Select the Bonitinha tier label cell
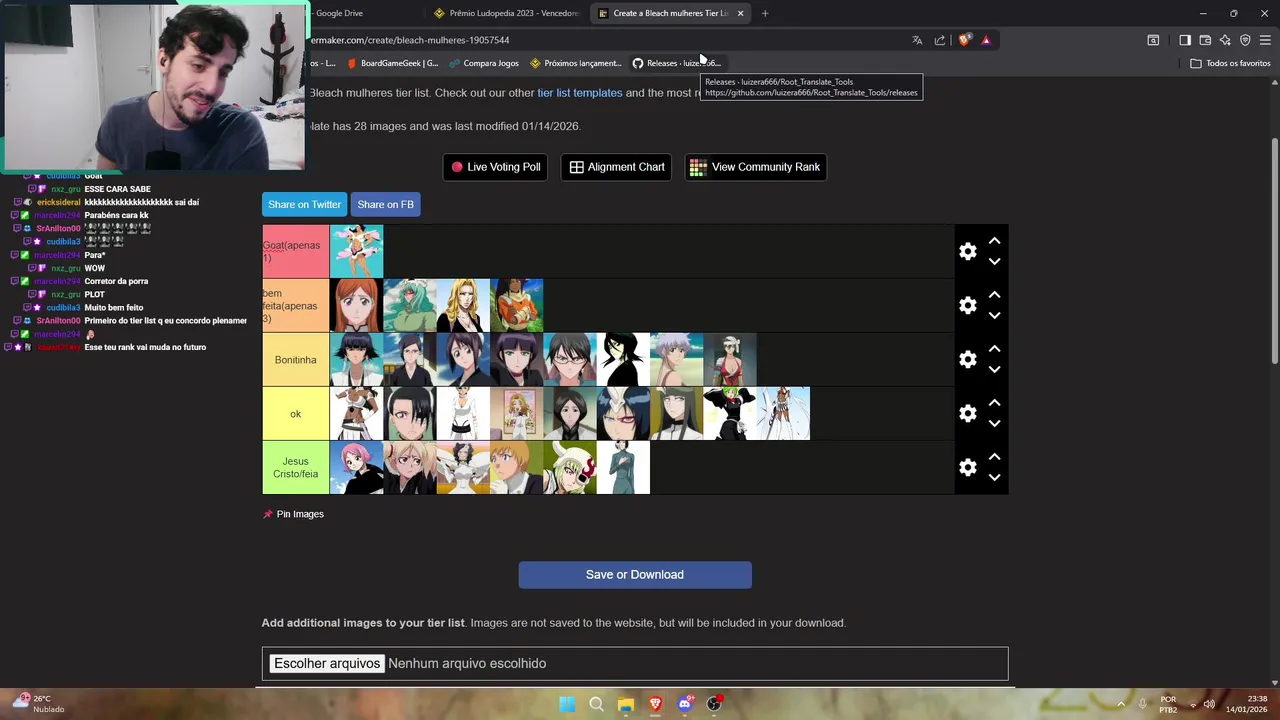The width and height of the screenshot is (1280, 720). [x=295, y=359]
